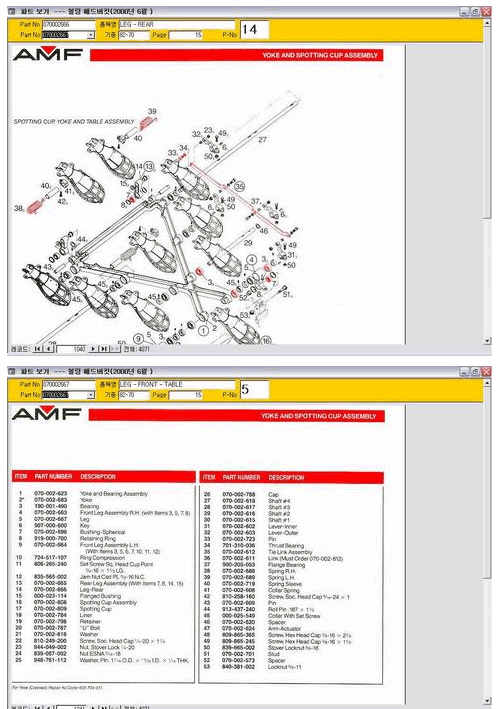This screenshot has width=504, height=709.
Task: Jump to last record in LEG - REAR window
Action: [104, 349]
